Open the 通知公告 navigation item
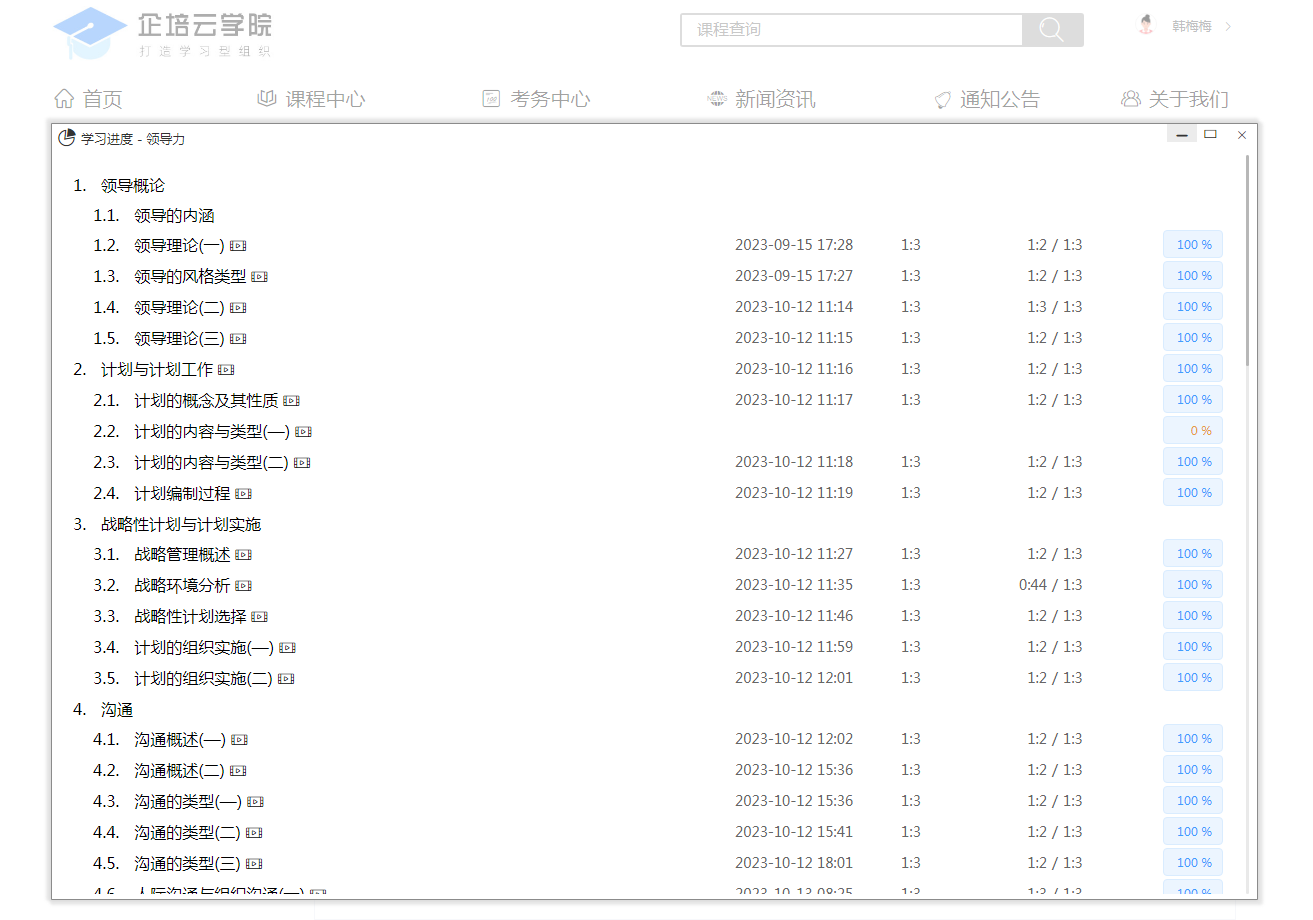1313x920 pixels. (x=986, y=99)
